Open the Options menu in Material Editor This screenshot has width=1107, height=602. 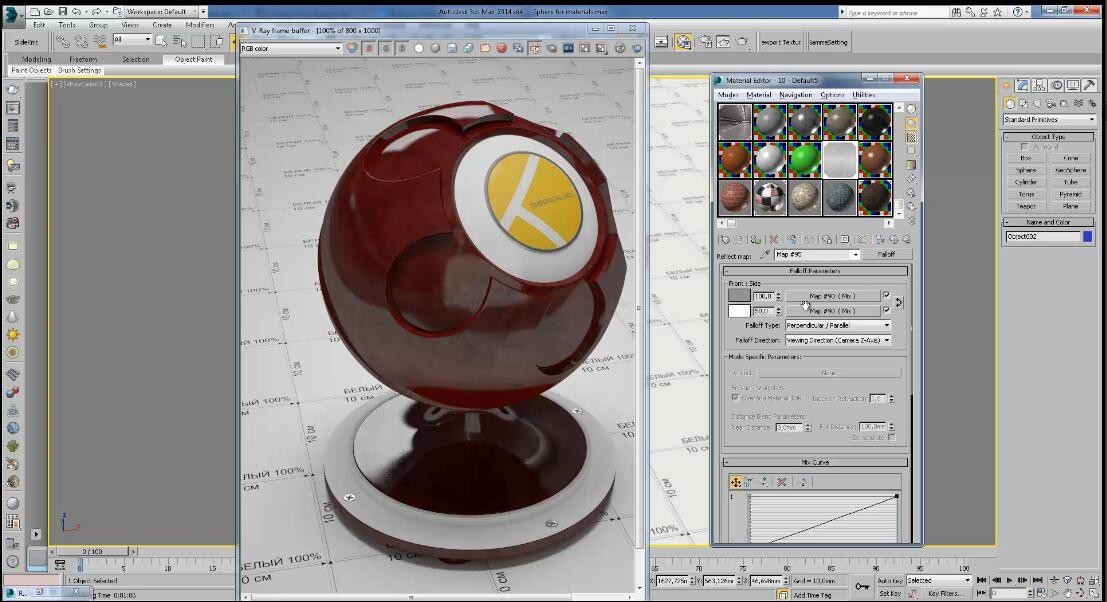832,95
